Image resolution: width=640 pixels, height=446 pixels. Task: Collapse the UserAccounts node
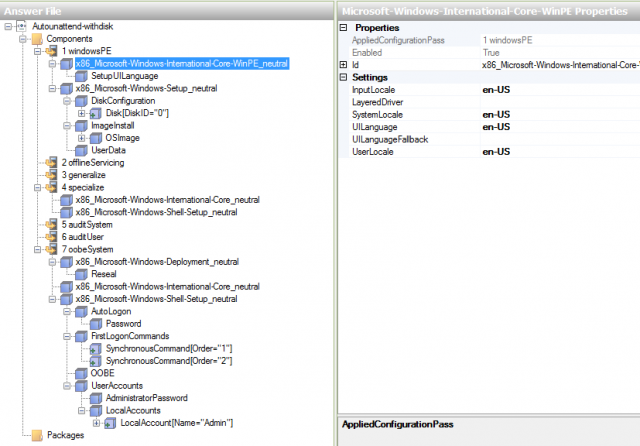(x=67, y=386)
